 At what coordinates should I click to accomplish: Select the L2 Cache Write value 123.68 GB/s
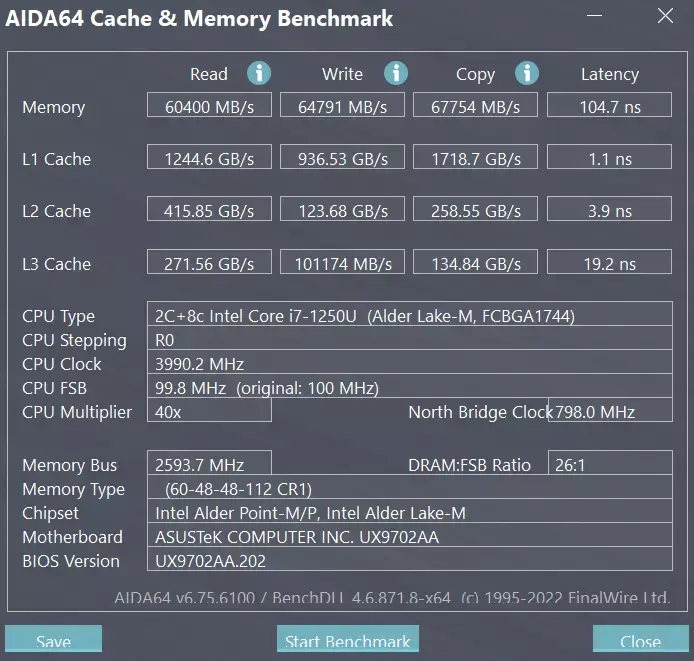(x=342, y=211)
